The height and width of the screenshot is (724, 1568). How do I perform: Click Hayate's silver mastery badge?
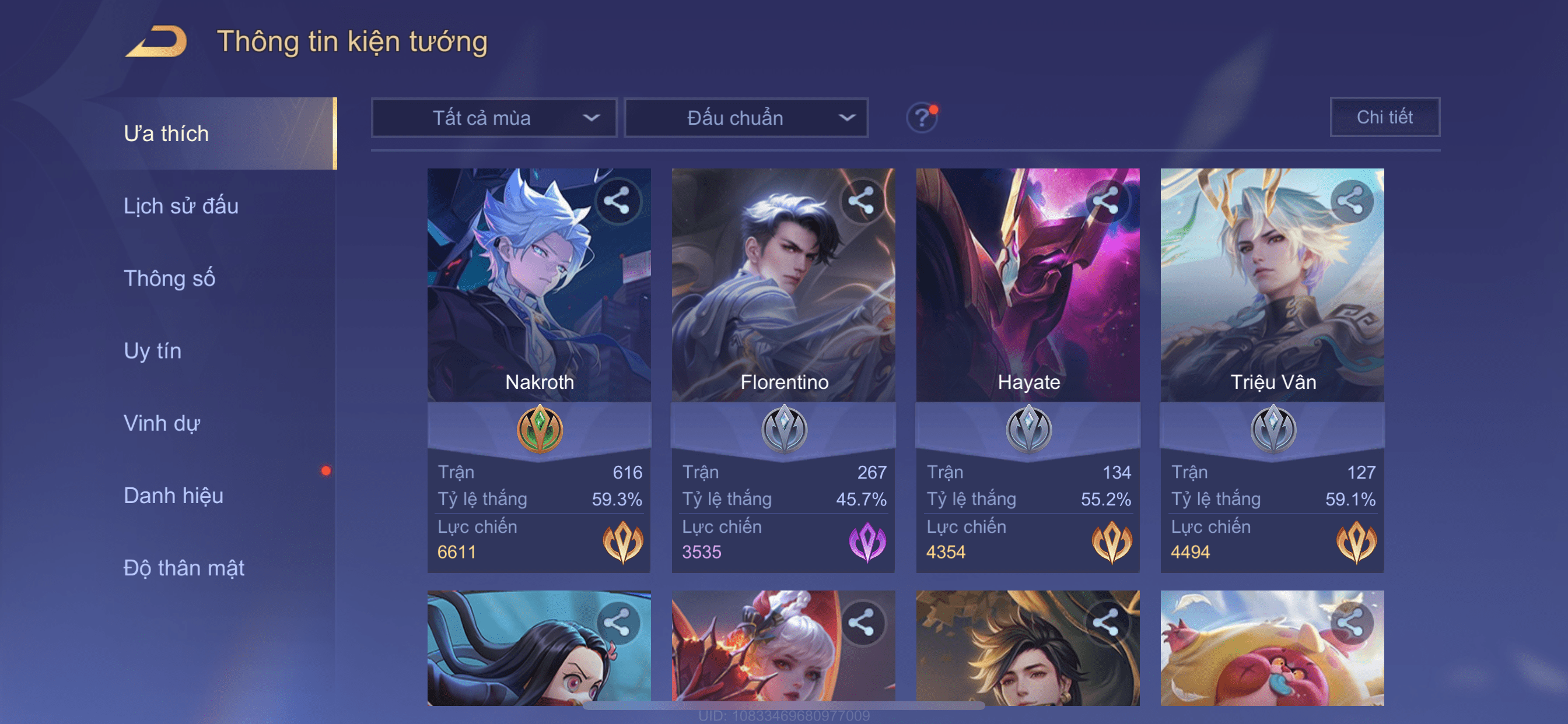(x=1028, y=428)
